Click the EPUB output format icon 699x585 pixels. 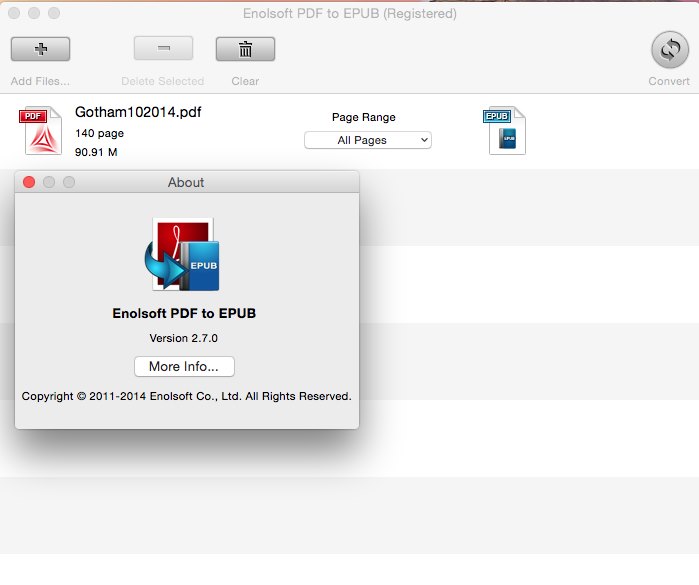coord(505,130)
